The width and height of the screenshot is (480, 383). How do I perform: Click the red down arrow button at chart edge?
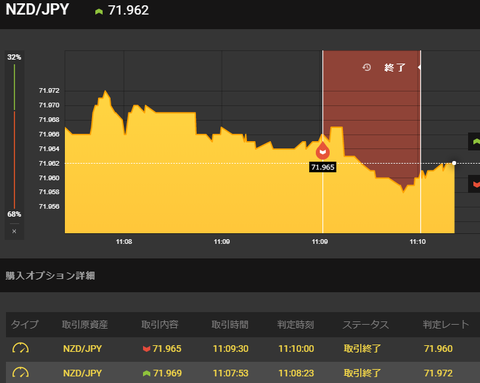[x=475, y=184]
